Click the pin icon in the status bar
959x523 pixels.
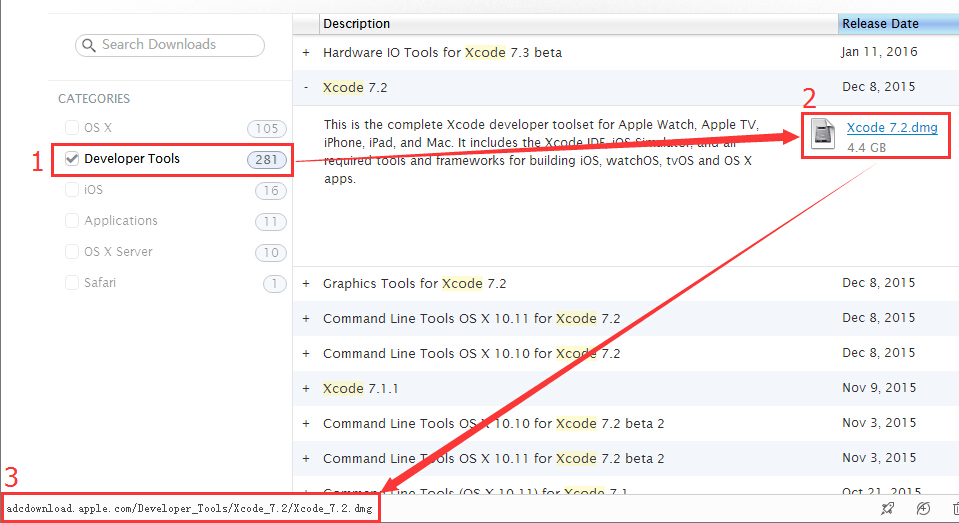pyautogui.click(x=887, y=508)
